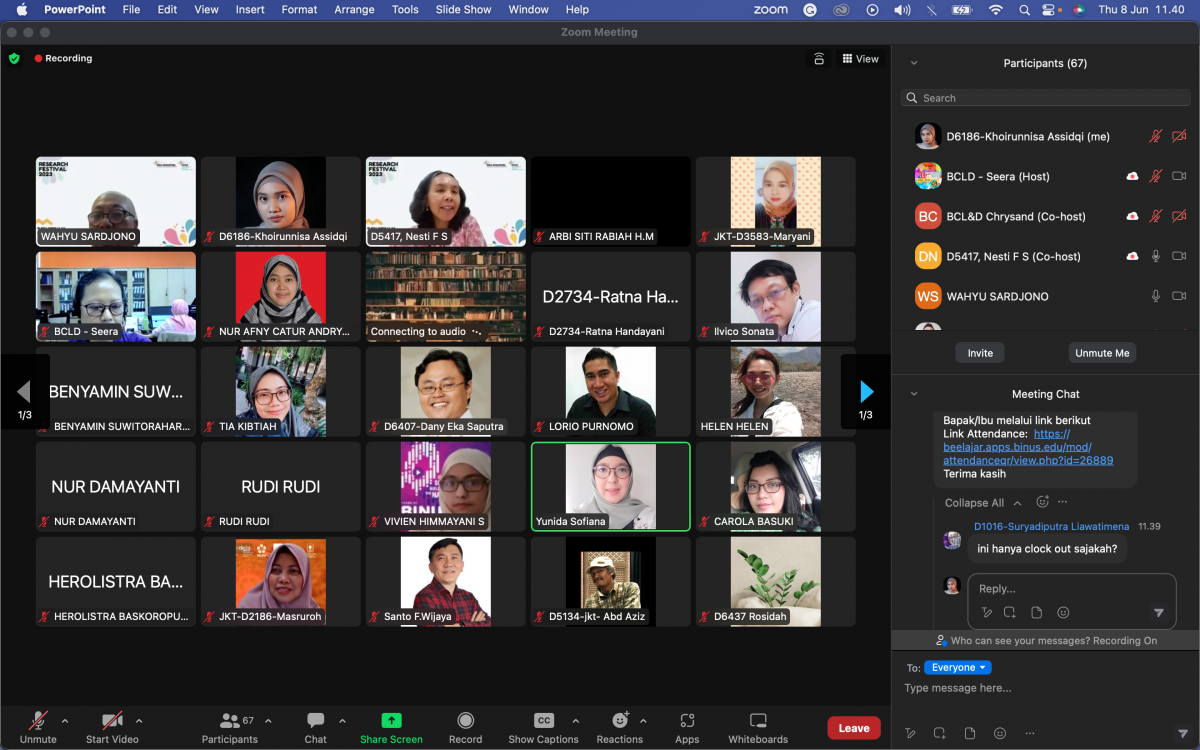Open the Reactions menu
The width and height of the screenshot is (1200, 750).
[x=619, y=728]
